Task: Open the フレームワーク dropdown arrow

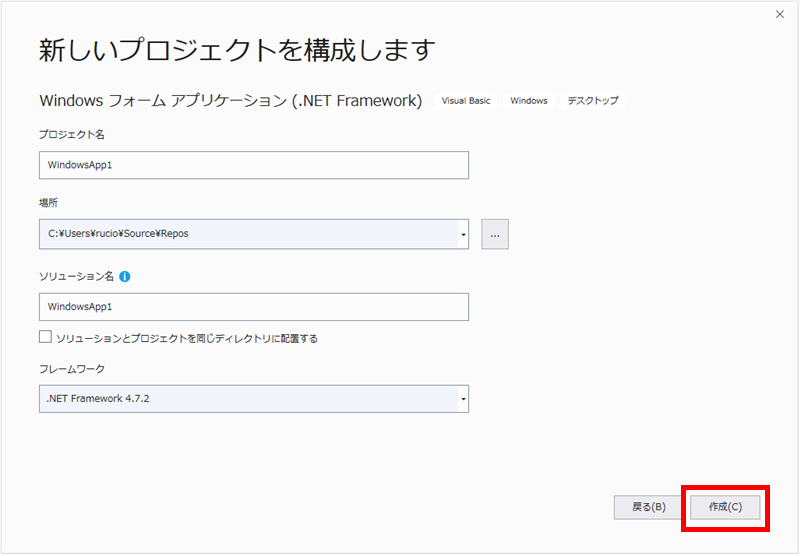Action: [x=463, y=399]
